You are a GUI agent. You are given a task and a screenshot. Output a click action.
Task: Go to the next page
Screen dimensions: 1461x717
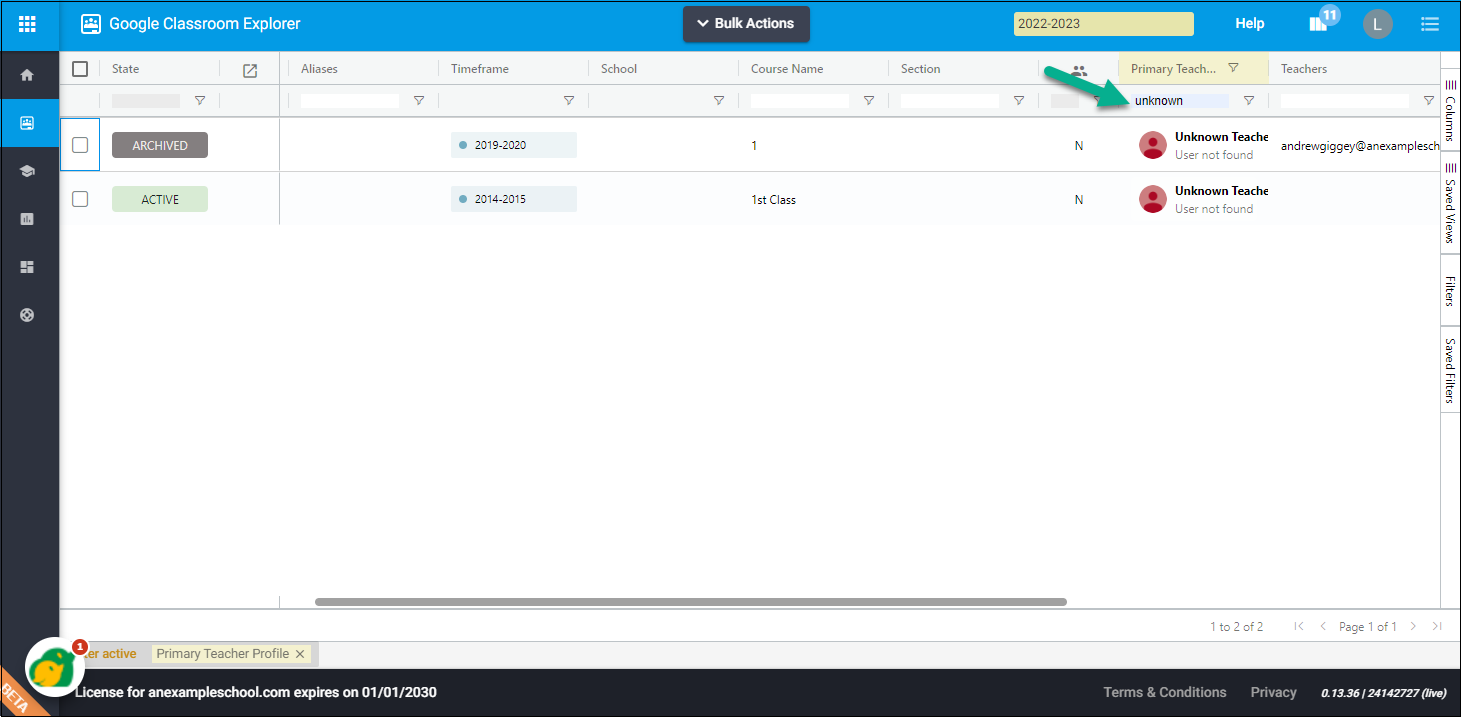(x=1413, y=626)
